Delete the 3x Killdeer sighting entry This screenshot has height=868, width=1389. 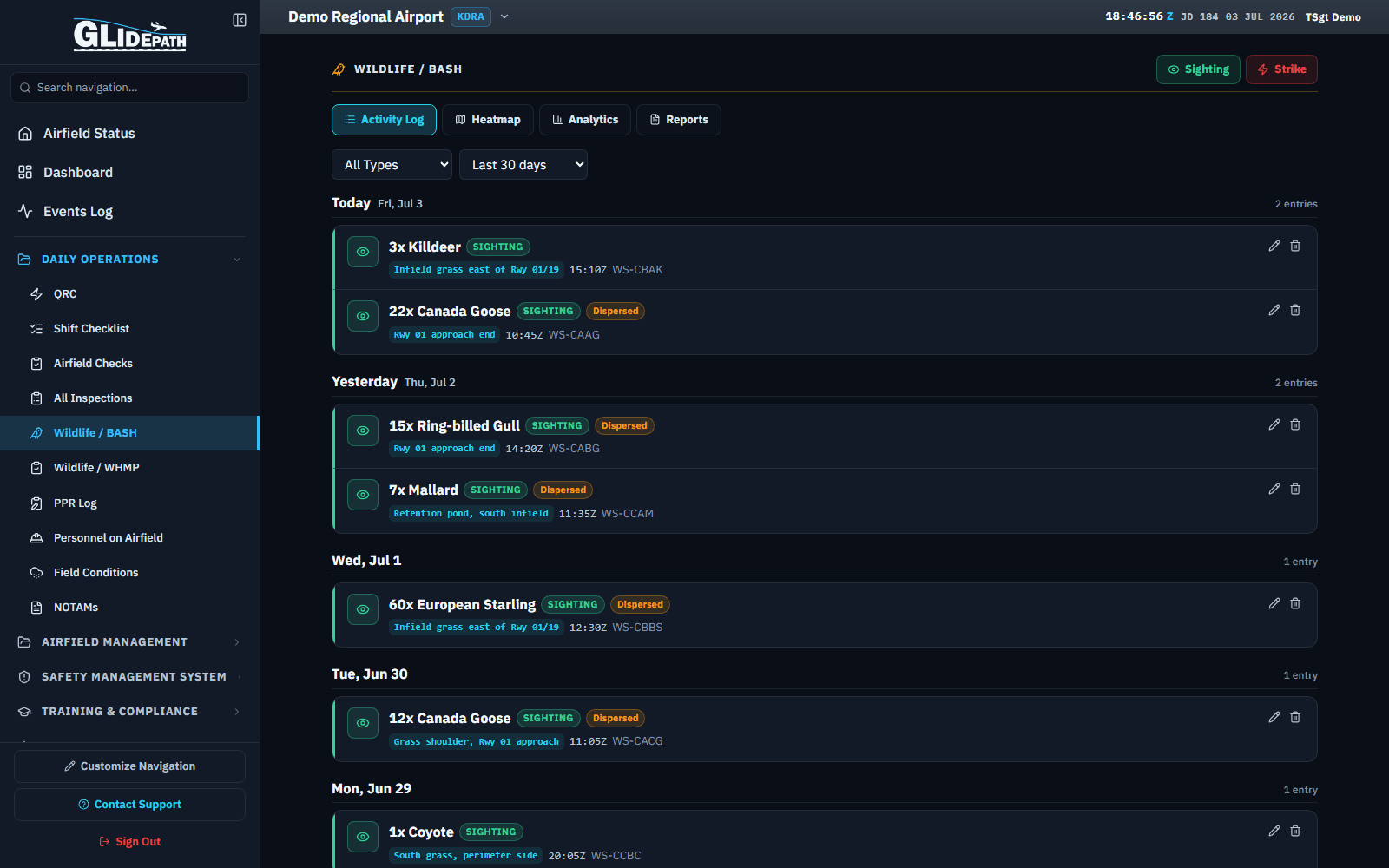click(1295, 246)
